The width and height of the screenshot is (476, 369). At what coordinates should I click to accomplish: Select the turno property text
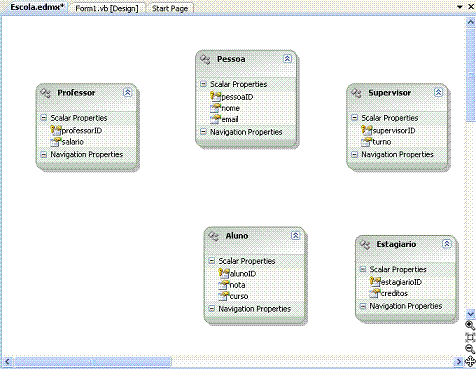pos(382,142)
